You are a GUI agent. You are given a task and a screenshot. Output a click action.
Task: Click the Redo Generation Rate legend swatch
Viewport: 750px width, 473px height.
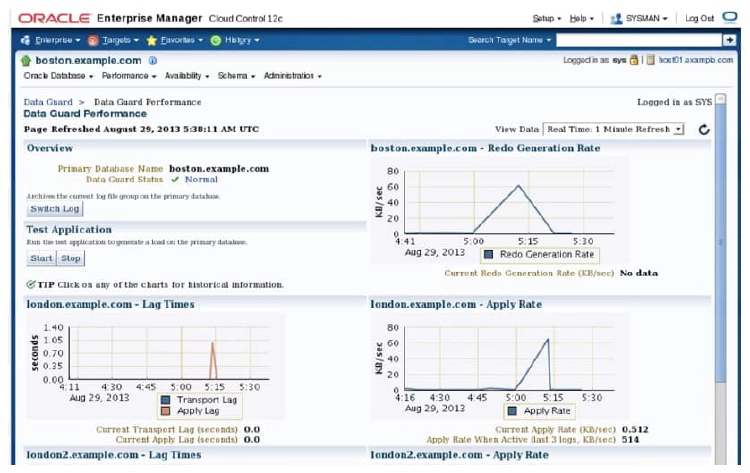click(488, 254)
